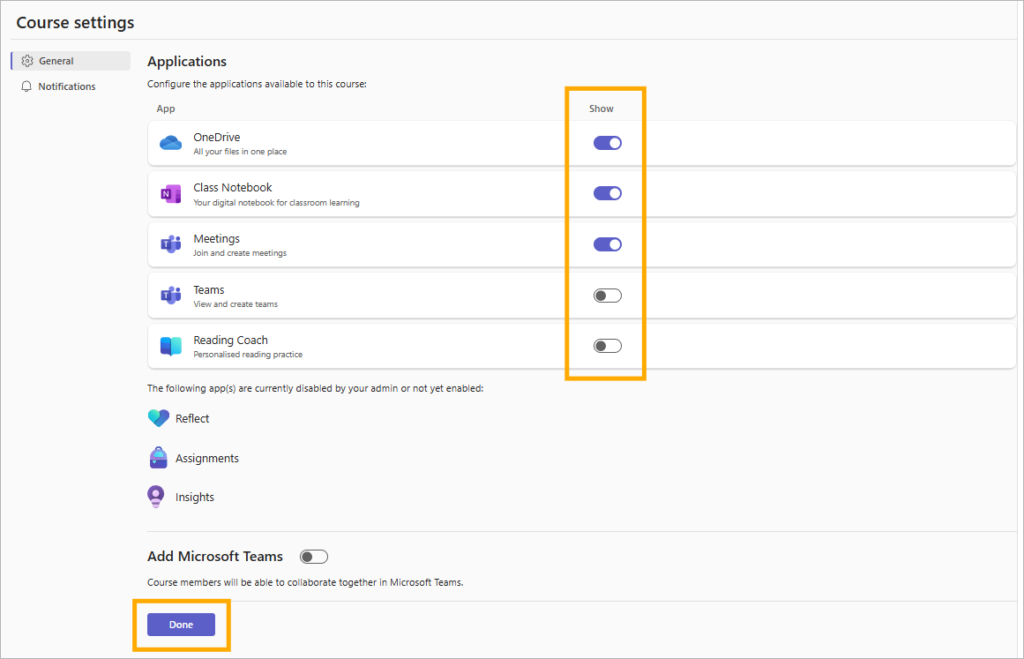Click the Reading Coach book icon
Viewport: 1024px width, 659px height.
170,346
